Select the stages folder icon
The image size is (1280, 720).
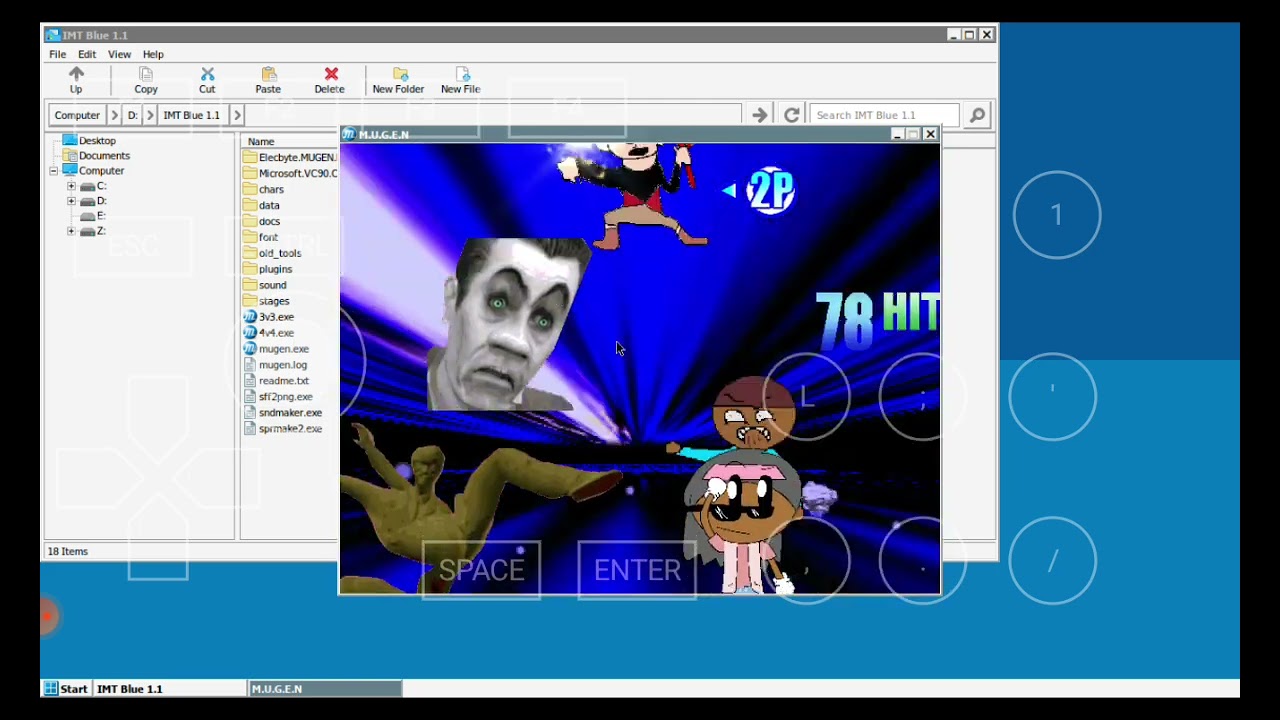[250, 301]
